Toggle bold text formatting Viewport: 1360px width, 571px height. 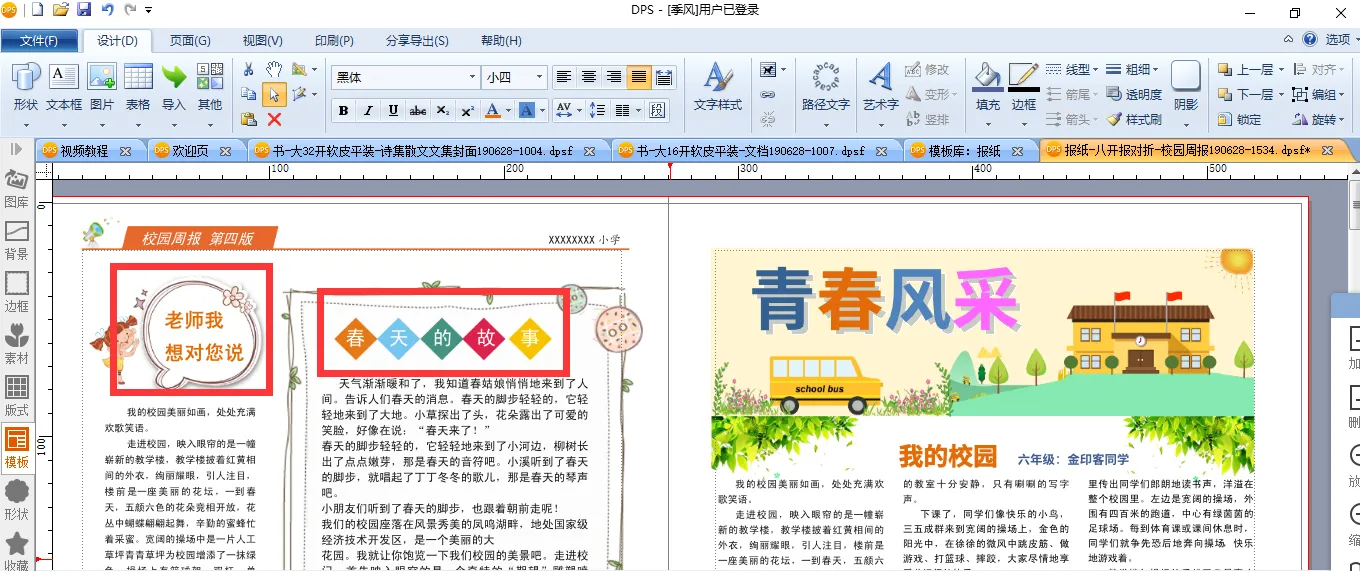[344, 110]
